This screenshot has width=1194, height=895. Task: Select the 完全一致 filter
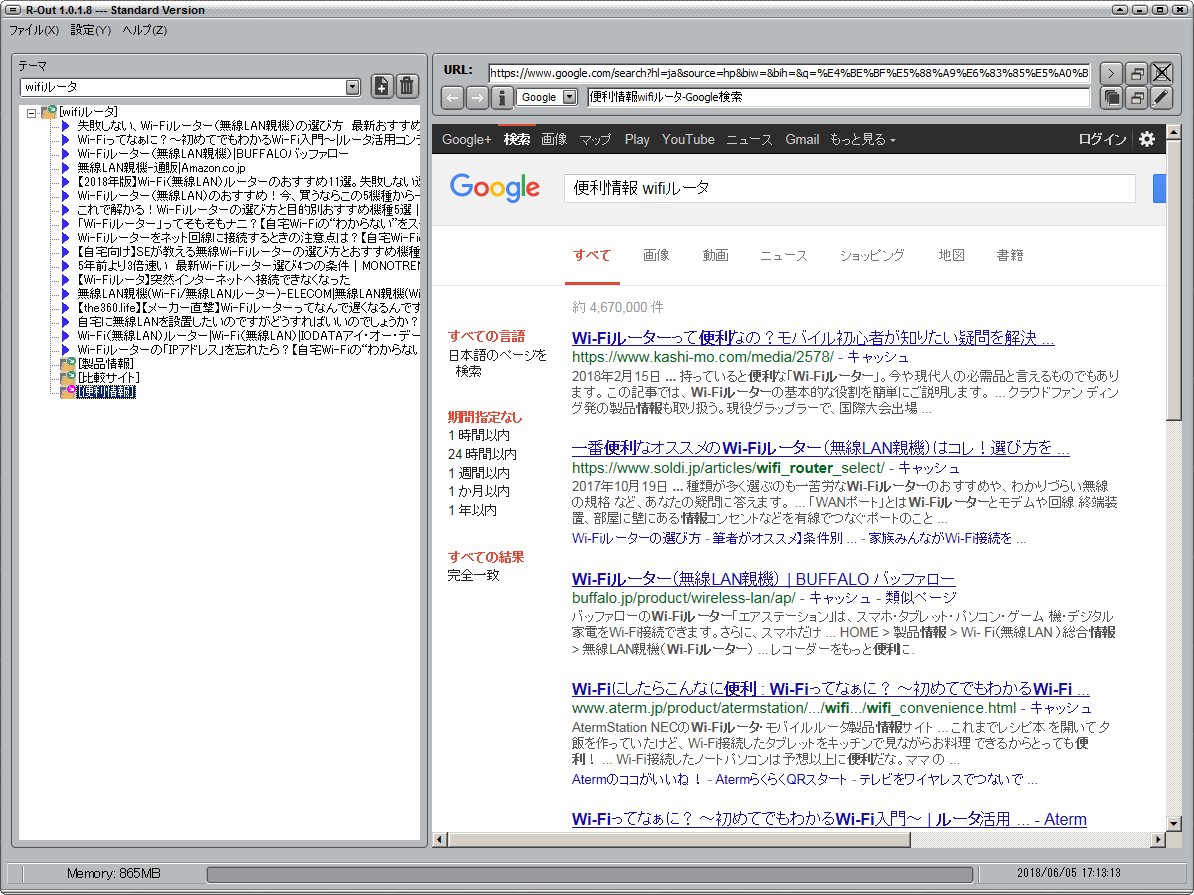coord(474,575)
